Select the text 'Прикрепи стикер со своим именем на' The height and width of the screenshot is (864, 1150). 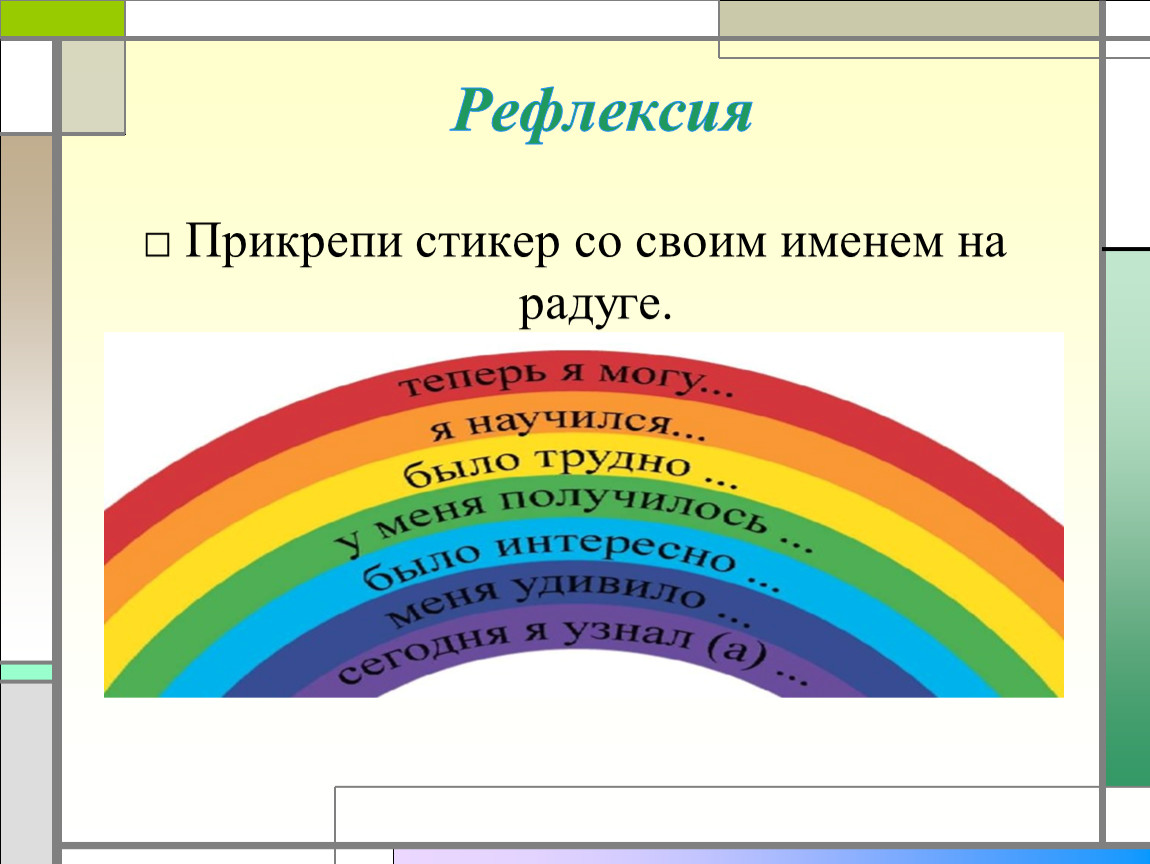[595, 241]
